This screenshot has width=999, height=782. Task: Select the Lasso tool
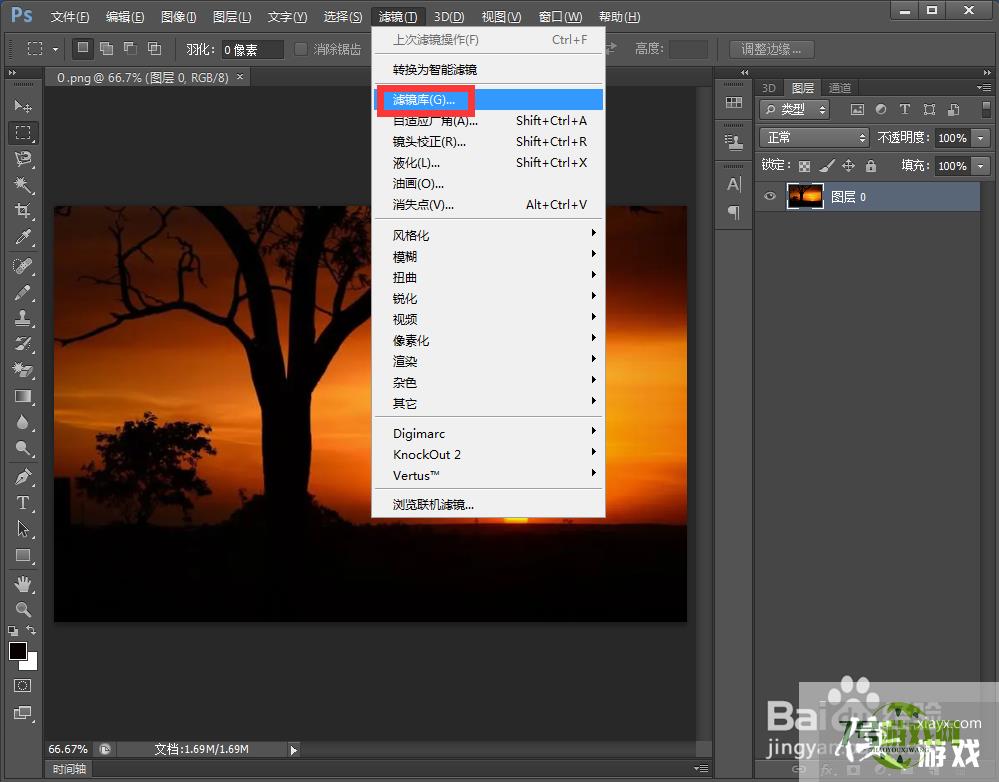[x=23, y=159]
